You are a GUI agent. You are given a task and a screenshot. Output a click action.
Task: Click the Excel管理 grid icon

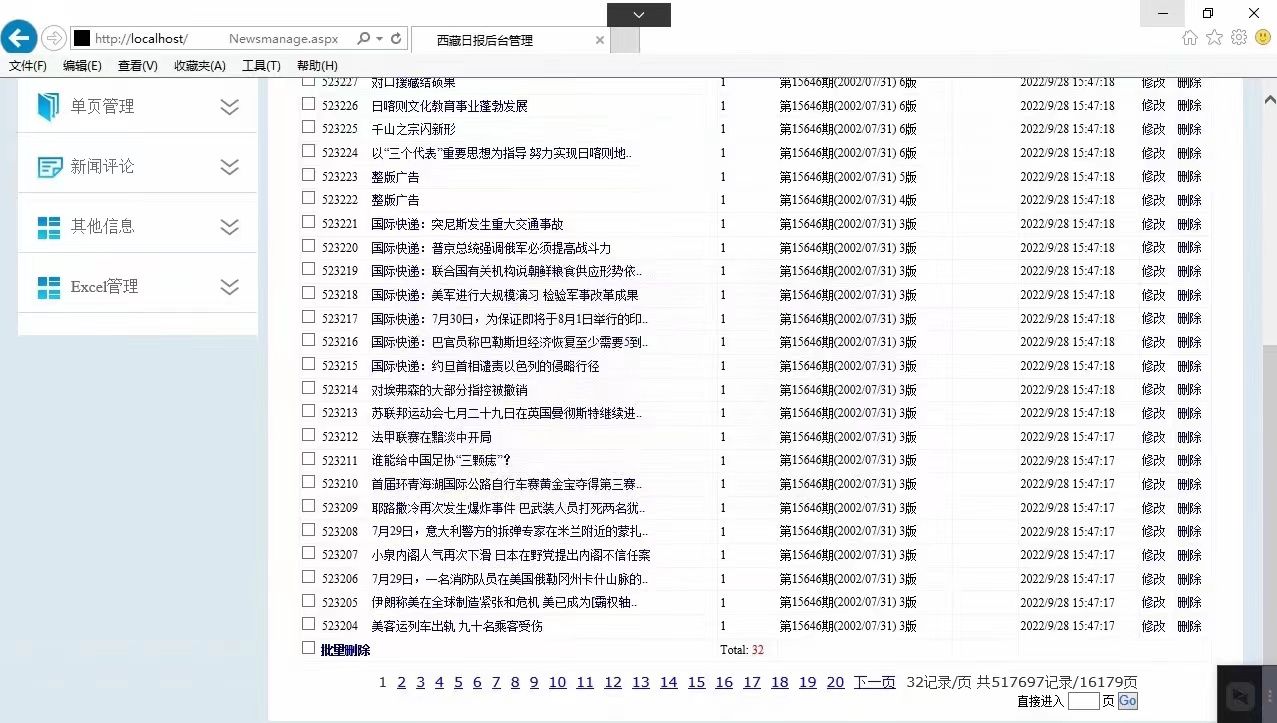click(49, 287)
